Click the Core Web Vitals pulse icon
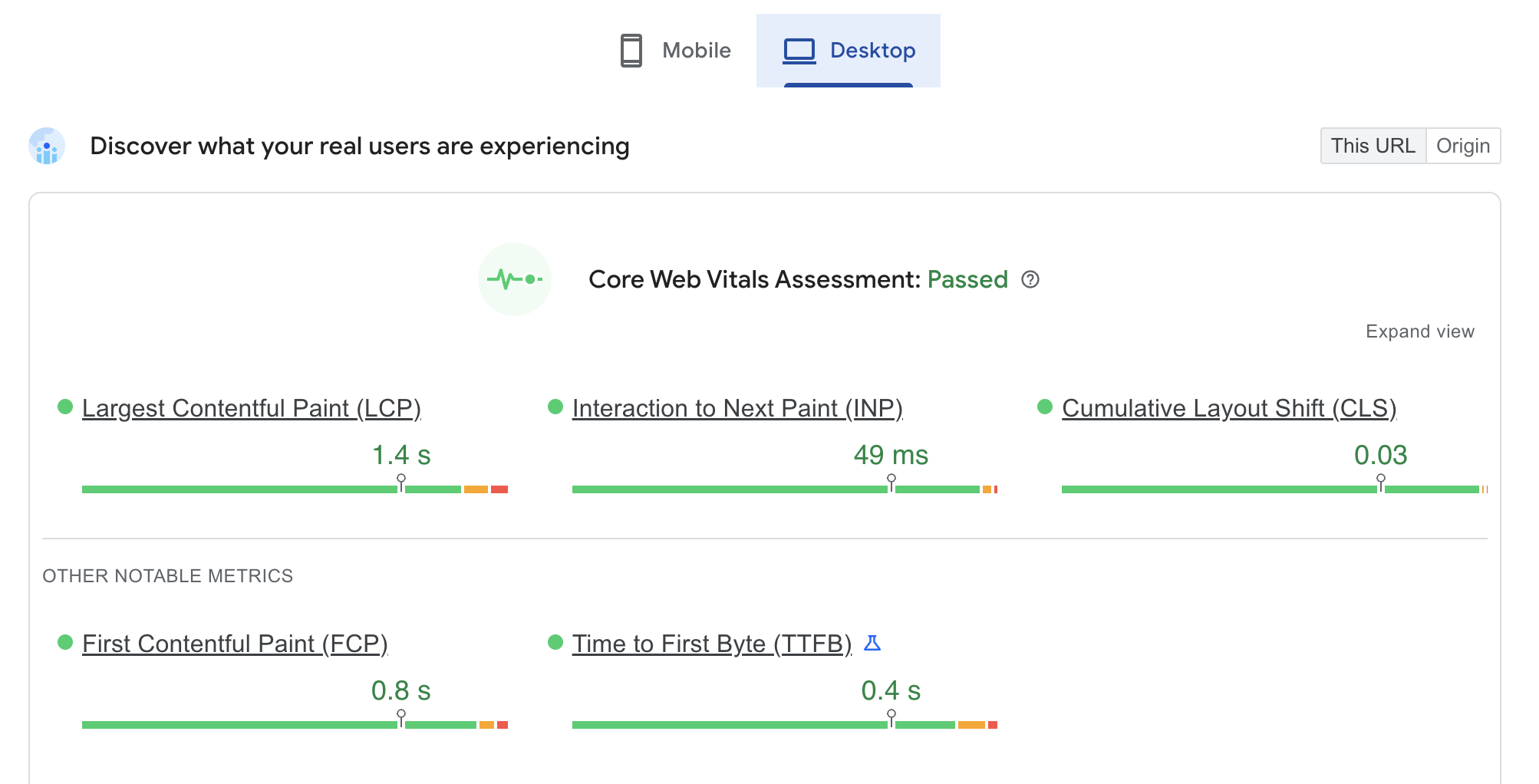The image size is (1539, 784). [514, 279]
